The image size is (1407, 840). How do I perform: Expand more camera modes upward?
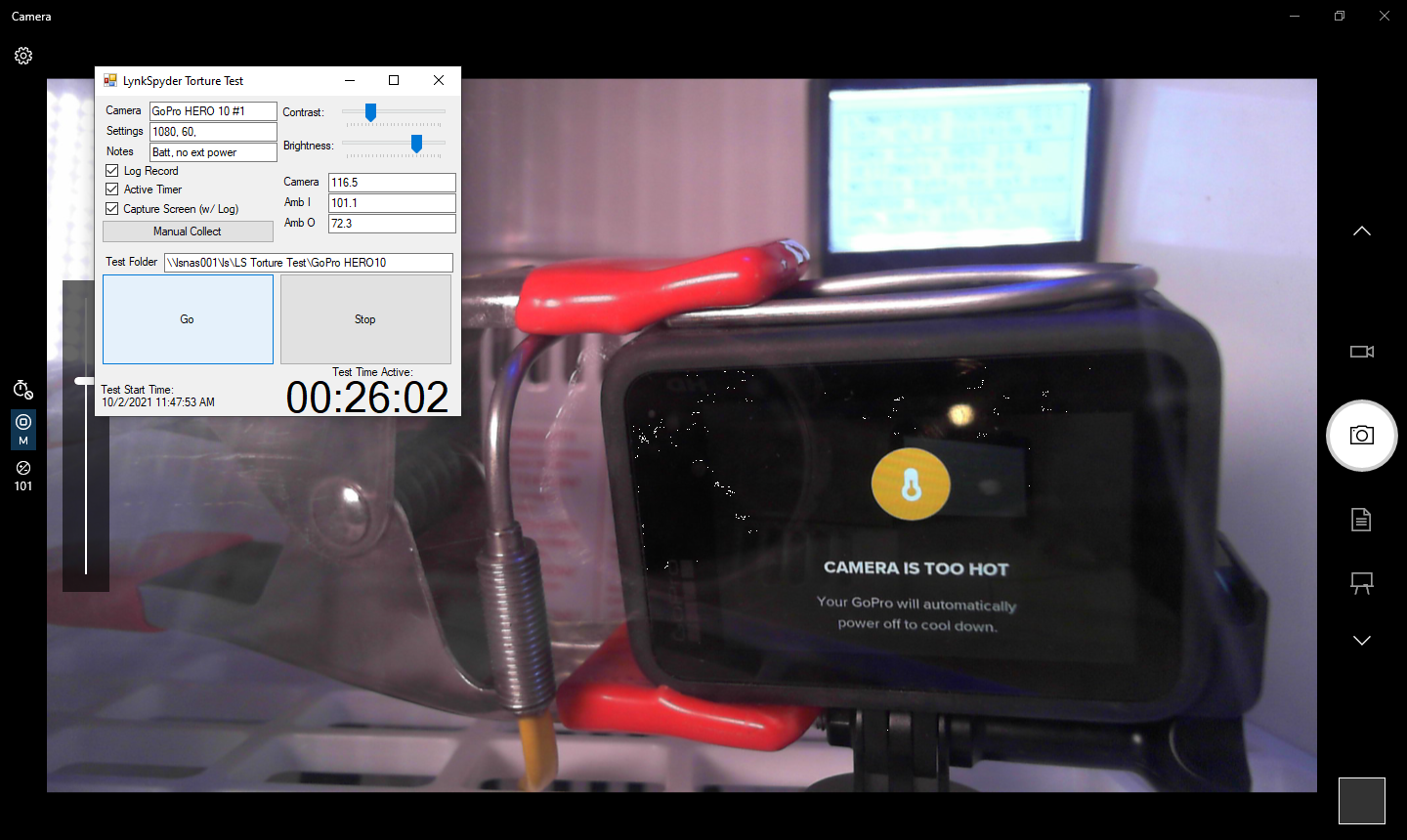1361,231
